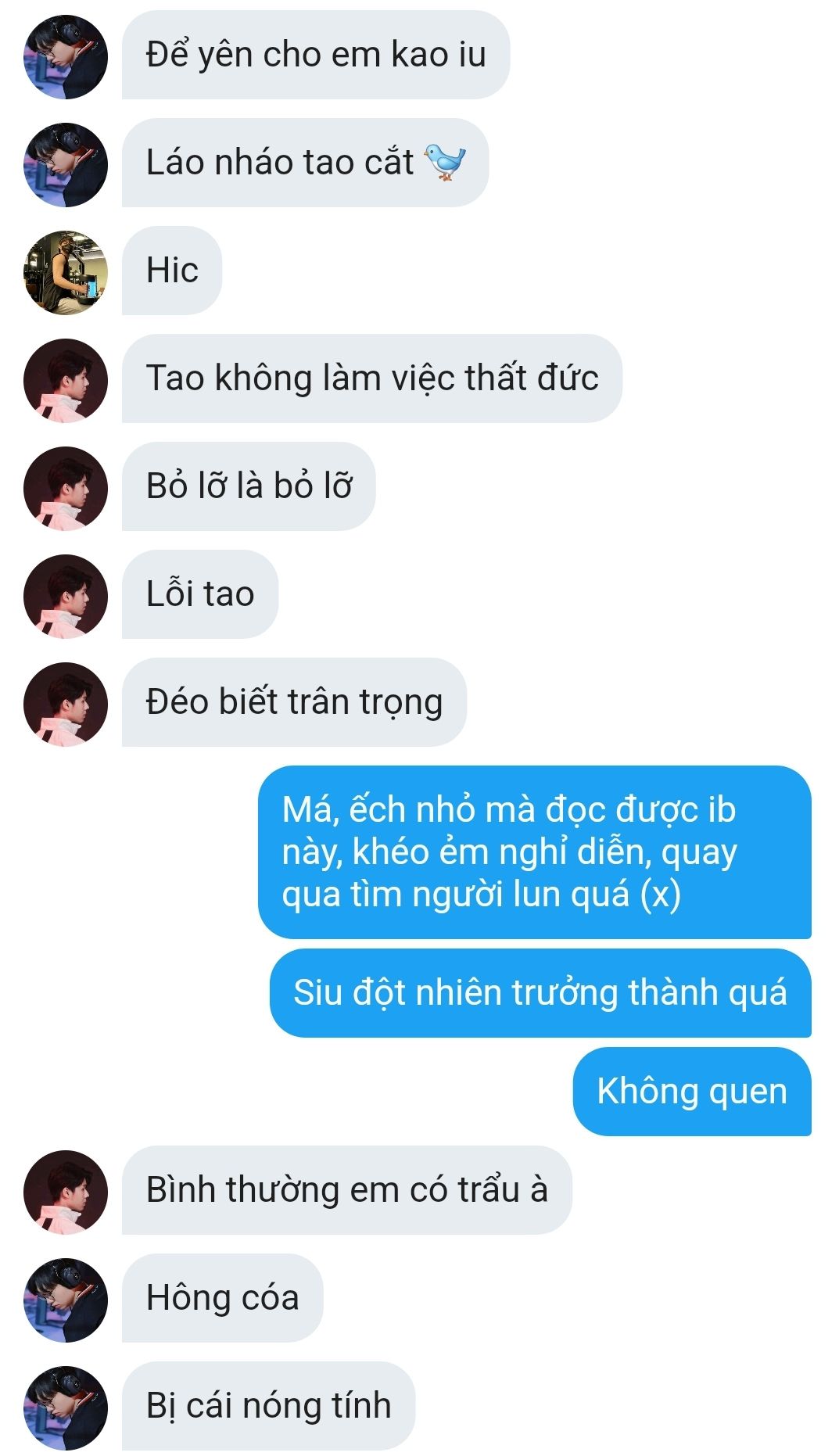839x1456 pixels.
Task: Tap the "Đéo biết trân trọng" bubble
Action: pos(294,702)
